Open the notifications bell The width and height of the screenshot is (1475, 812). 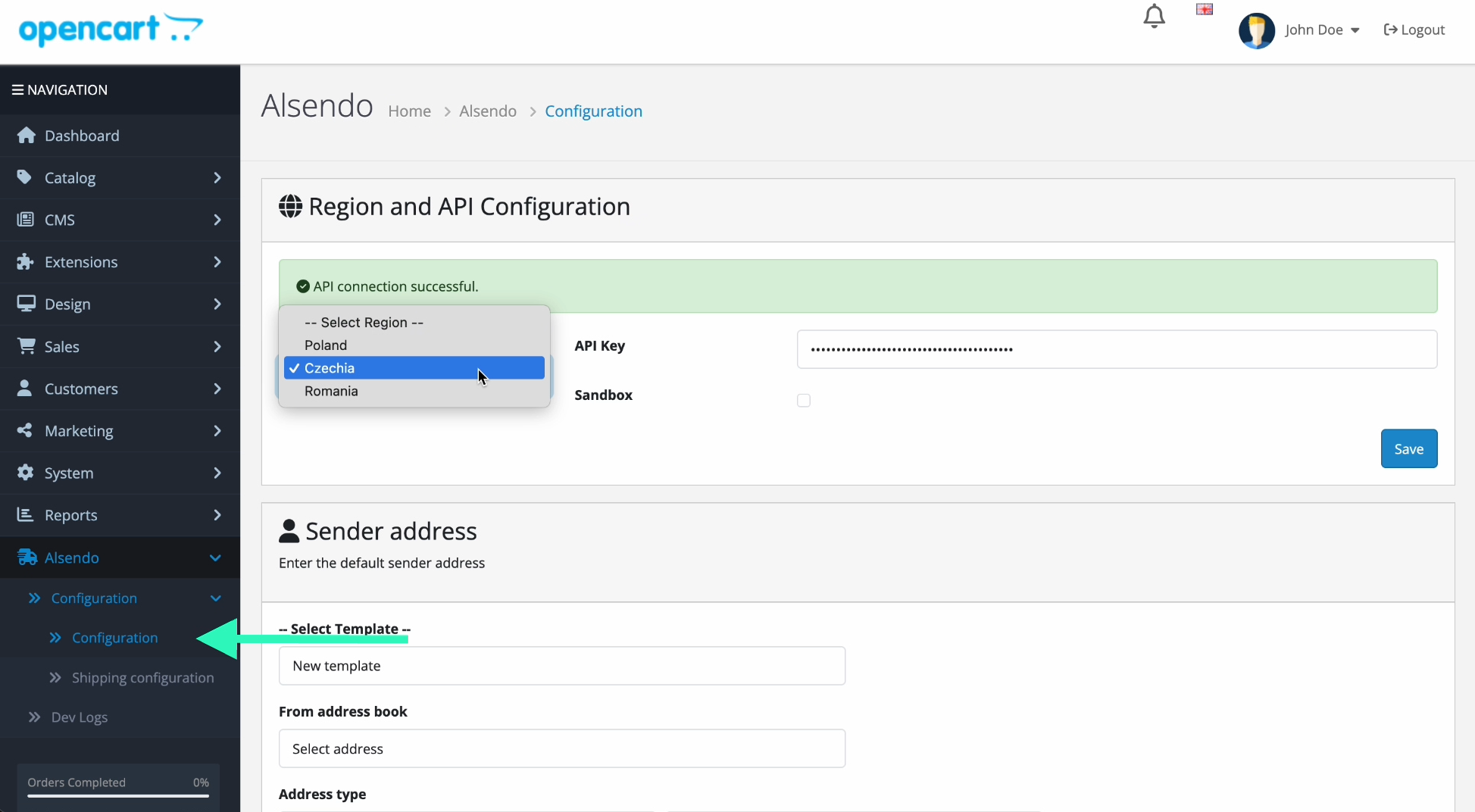[x=1154, y=17]
